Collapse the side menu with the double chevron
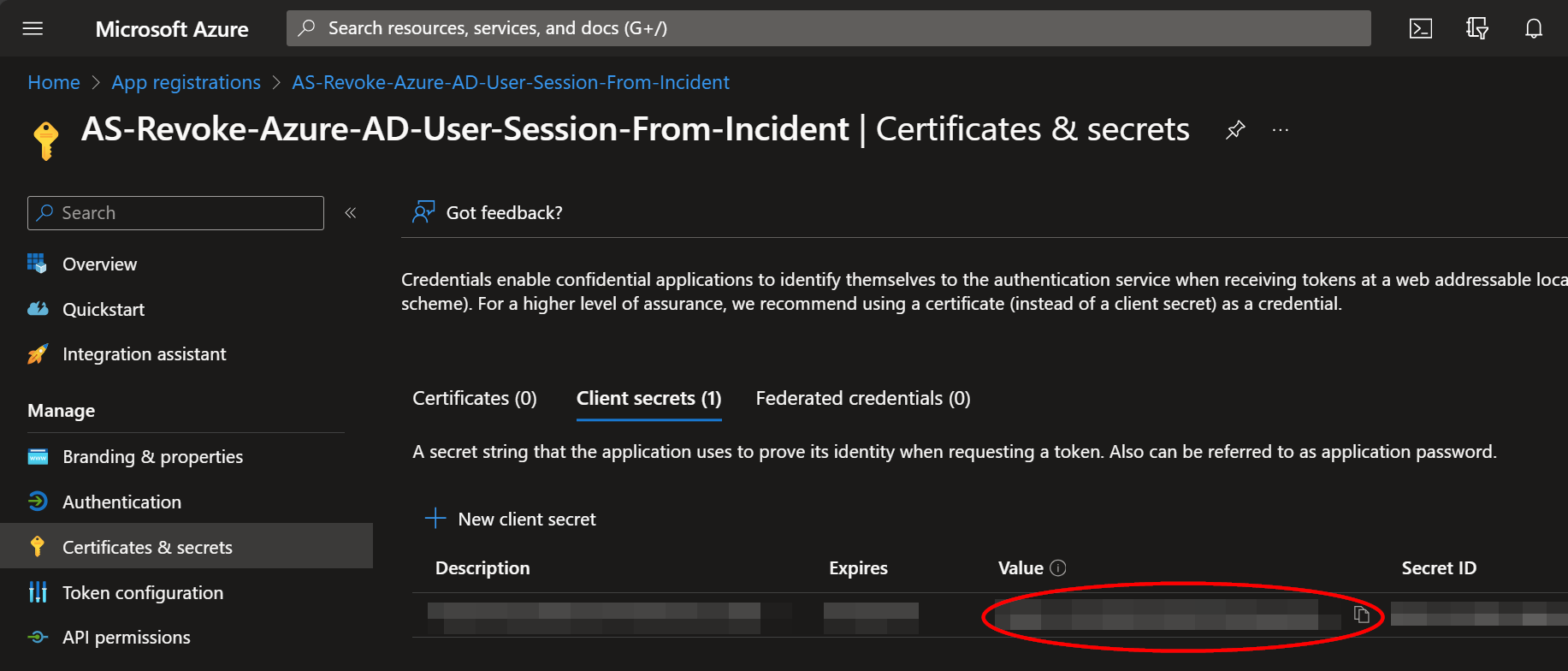The width and height of the screenshot is (1568, 671). click(x=350, y=212)
